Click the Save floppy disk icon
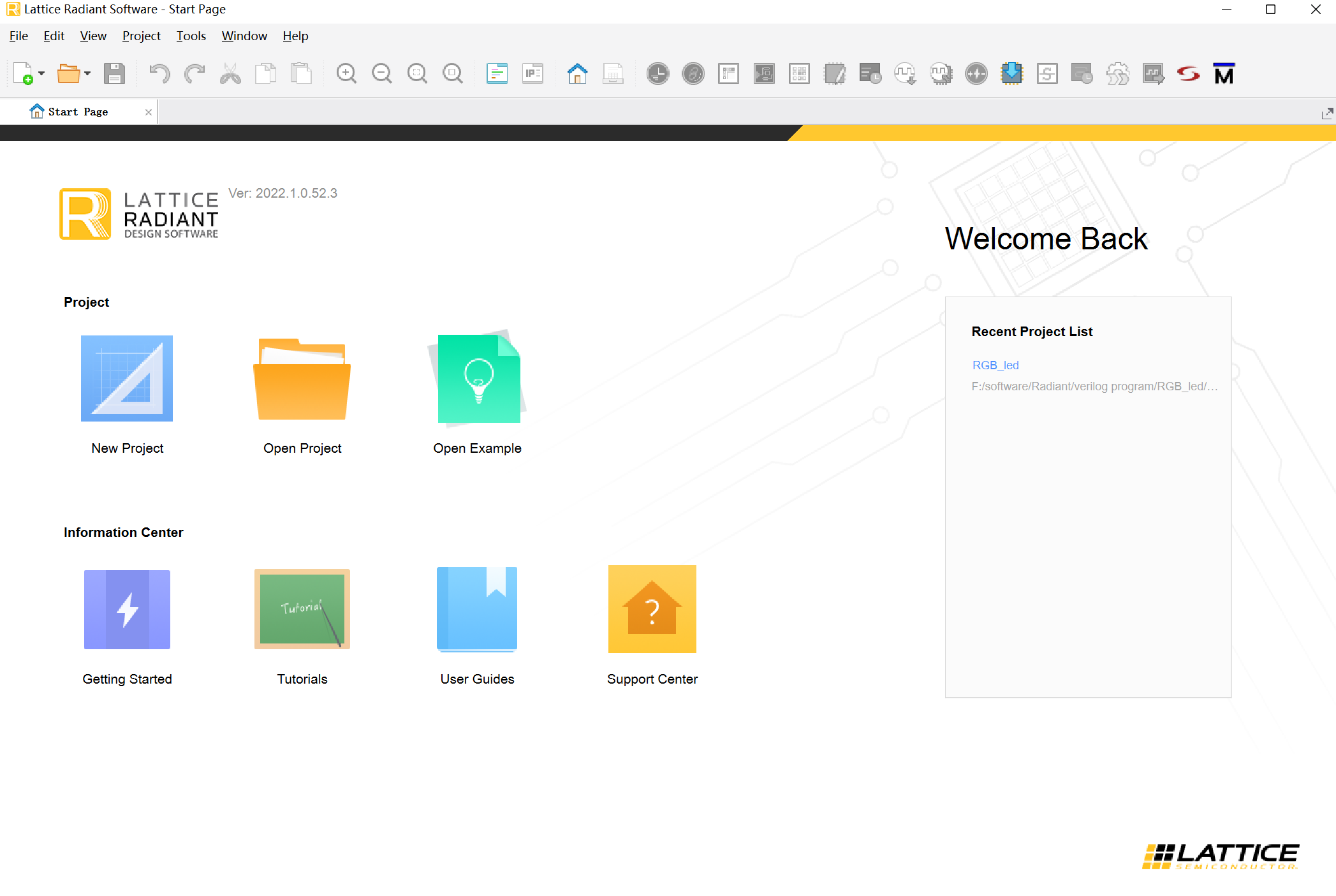The width and height of the screenshot is (1336, 896). click(x=115, y=74)
